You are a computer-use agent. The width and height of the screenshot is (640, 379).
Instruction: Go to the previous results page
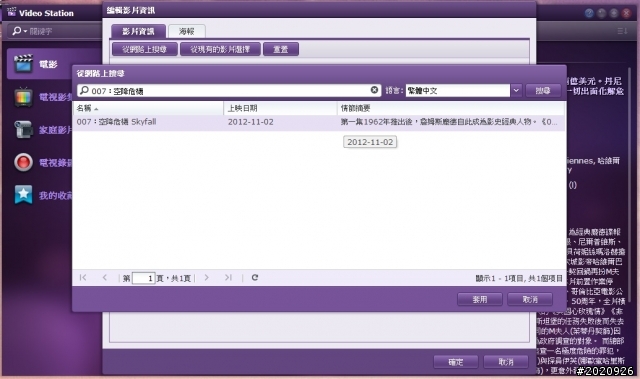click(105, 278)
